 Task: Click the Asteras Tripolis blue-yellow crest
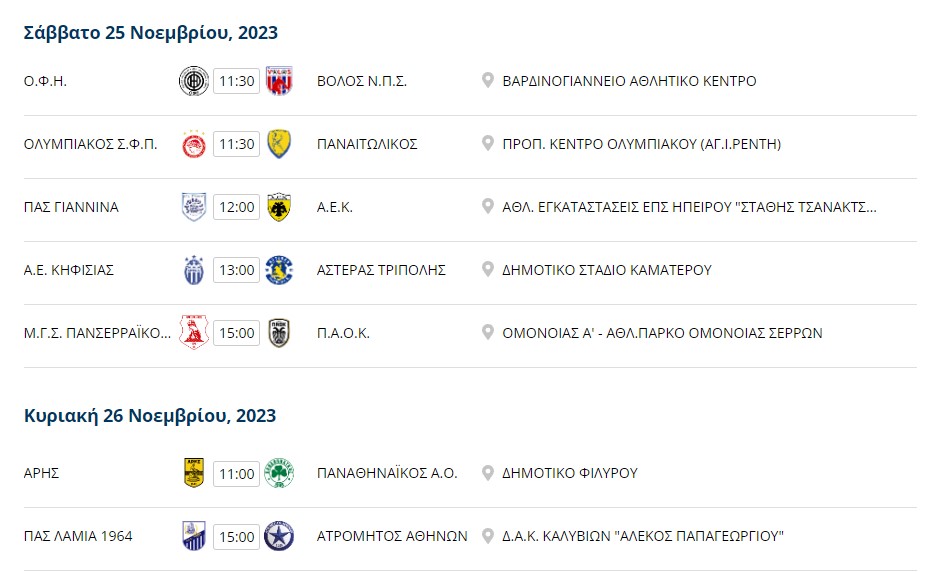click(279, 270)
